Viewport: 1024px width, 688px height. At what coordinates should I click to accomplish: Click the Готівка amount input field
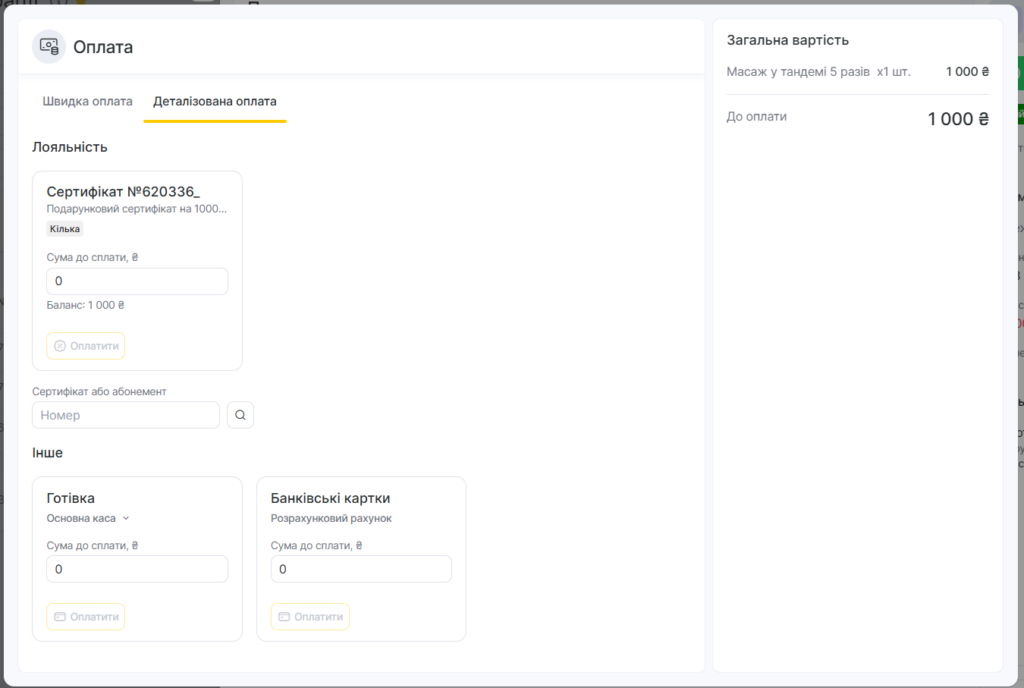pos(137,569)
